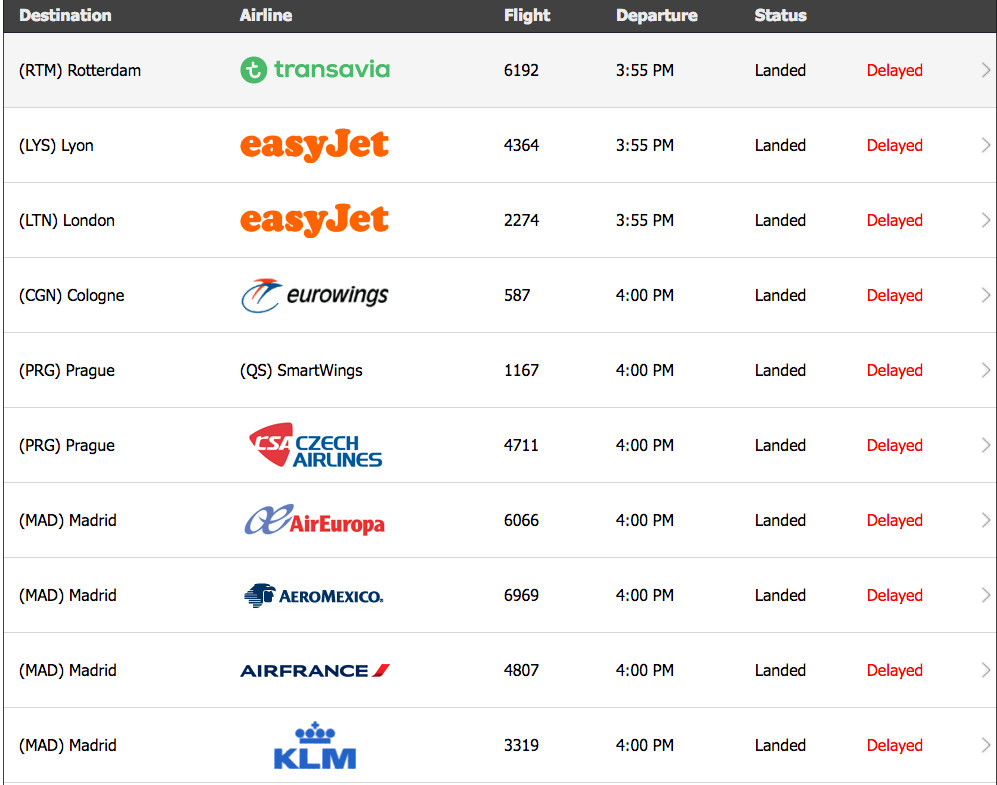Click the AirEuropa airline logo

click(315, 520)
